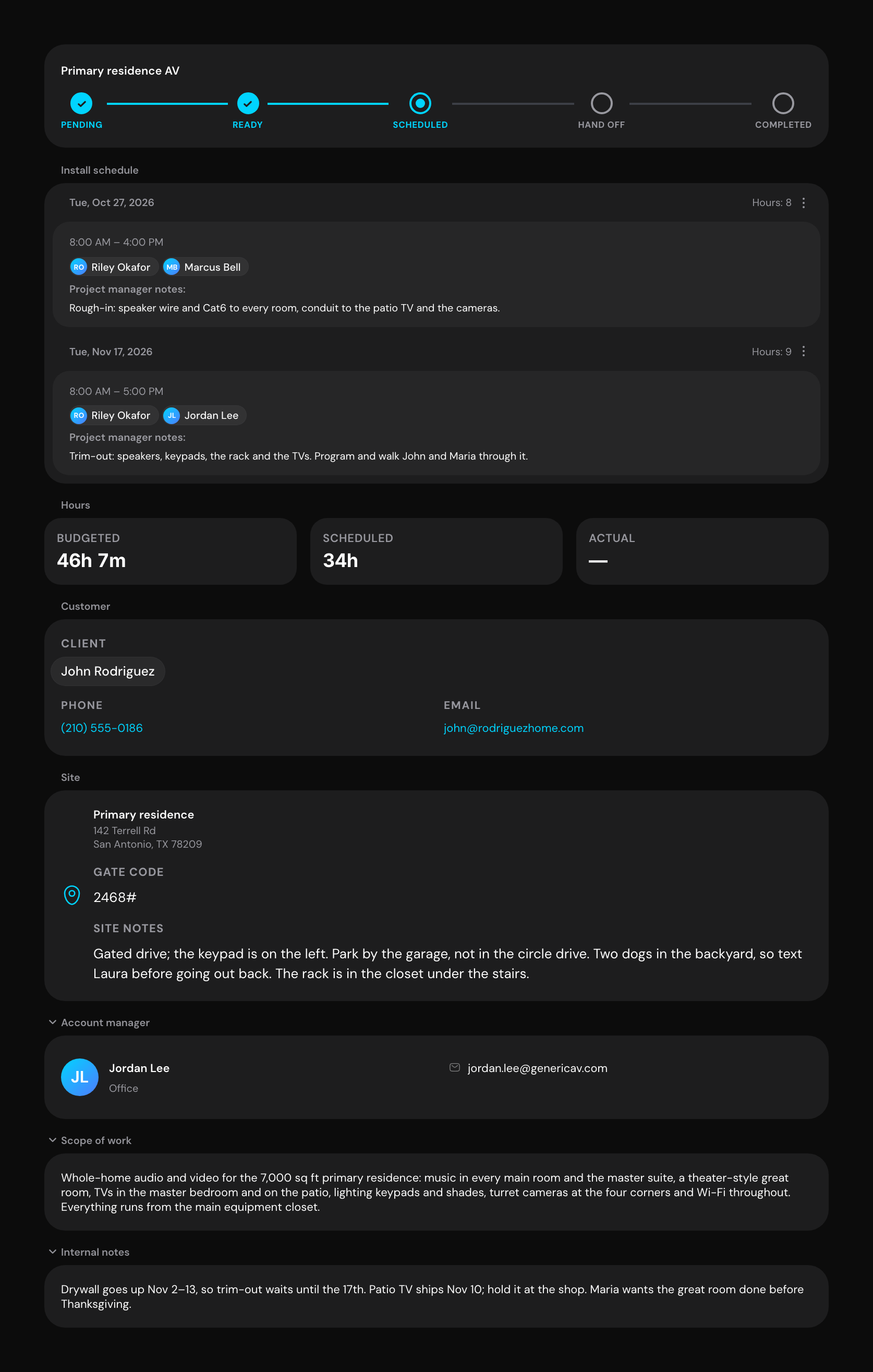
Task: Click the Tue, Nov 17, 2026 date header
Action: [x=111, y=352]
